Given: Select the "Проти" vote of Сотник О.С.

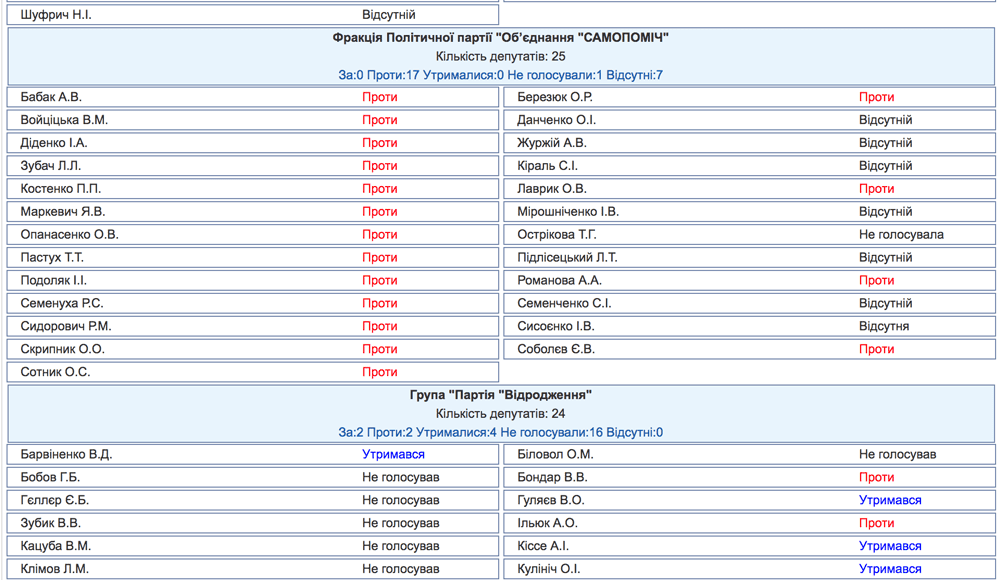Looking at the screenshot, I should [x=379, y=373].
